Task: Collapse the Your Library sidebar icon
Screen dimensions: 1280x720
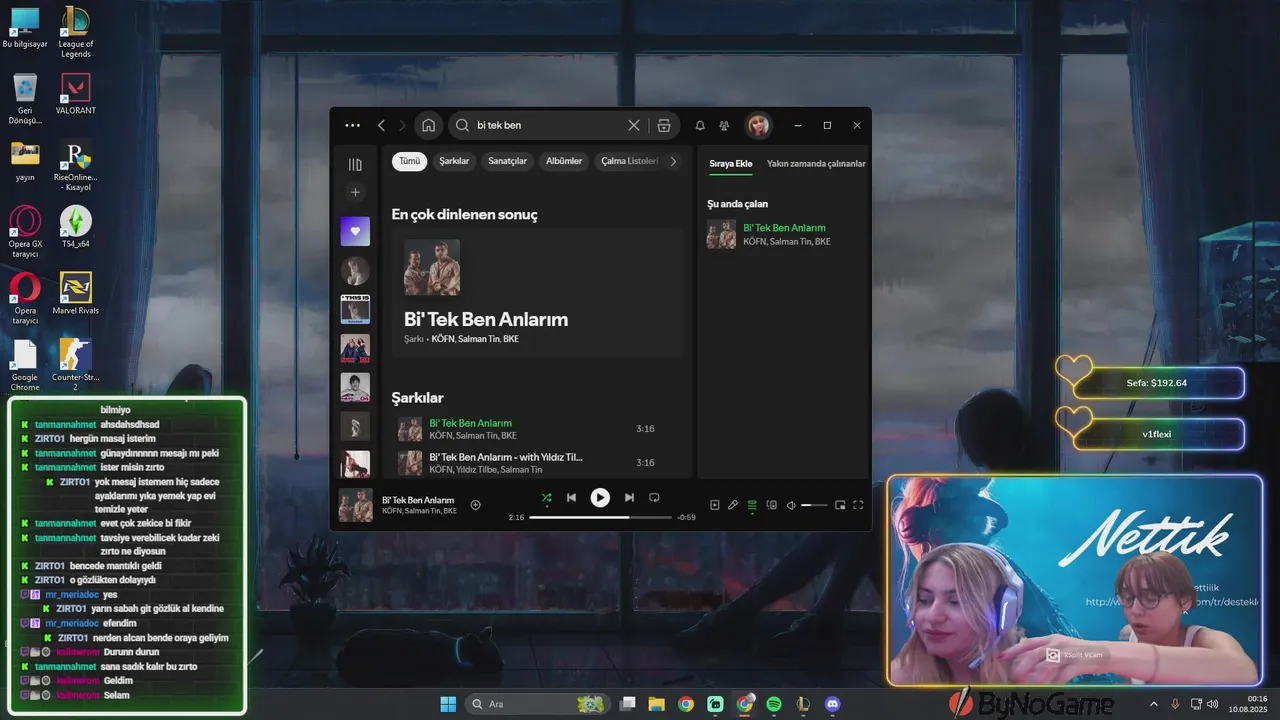Action: (x=355, y=165)
